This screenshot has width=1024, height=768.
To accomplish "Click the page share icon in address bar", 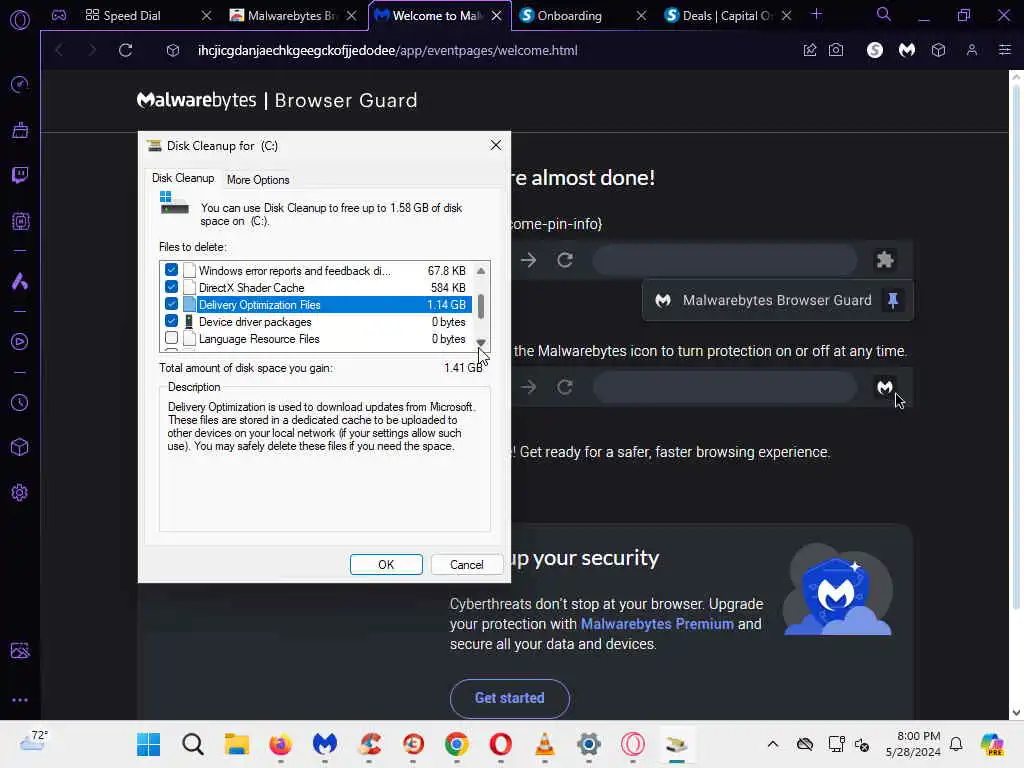I will 810,50.
